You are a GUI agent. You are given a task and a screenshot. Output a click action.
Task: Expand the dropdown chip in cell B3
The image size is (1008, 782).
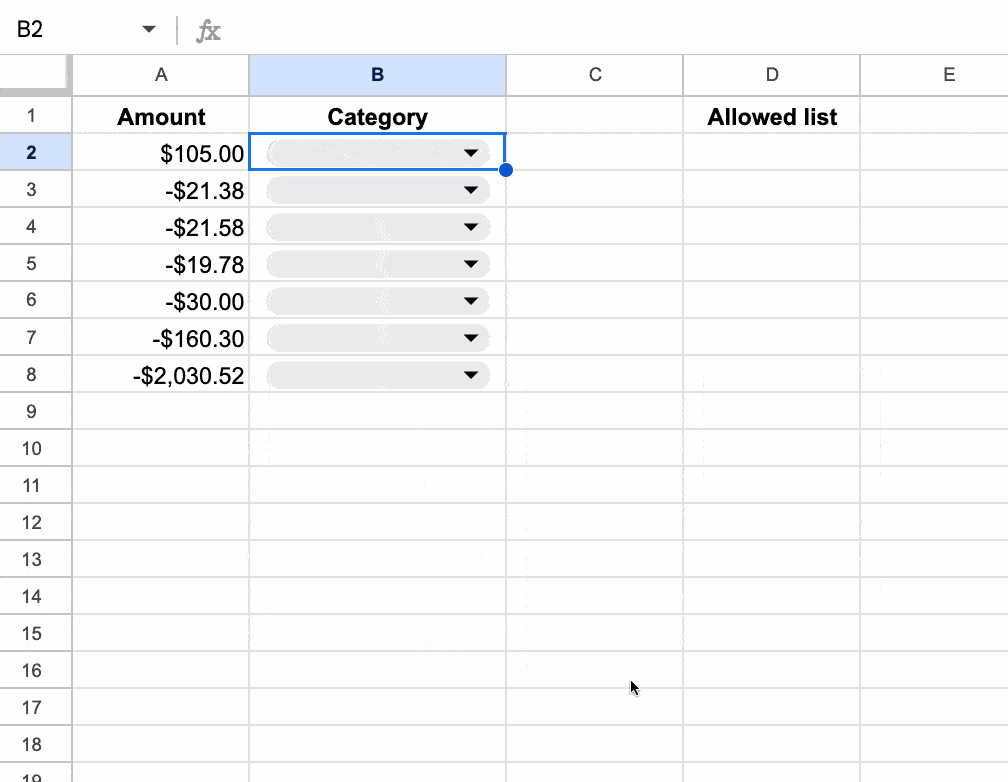(x=470, y=190)
